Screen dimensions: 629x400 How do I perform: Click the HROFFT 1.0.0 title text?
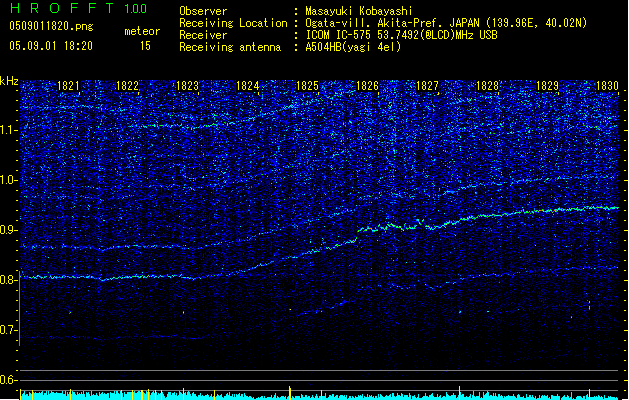[79, 8]
